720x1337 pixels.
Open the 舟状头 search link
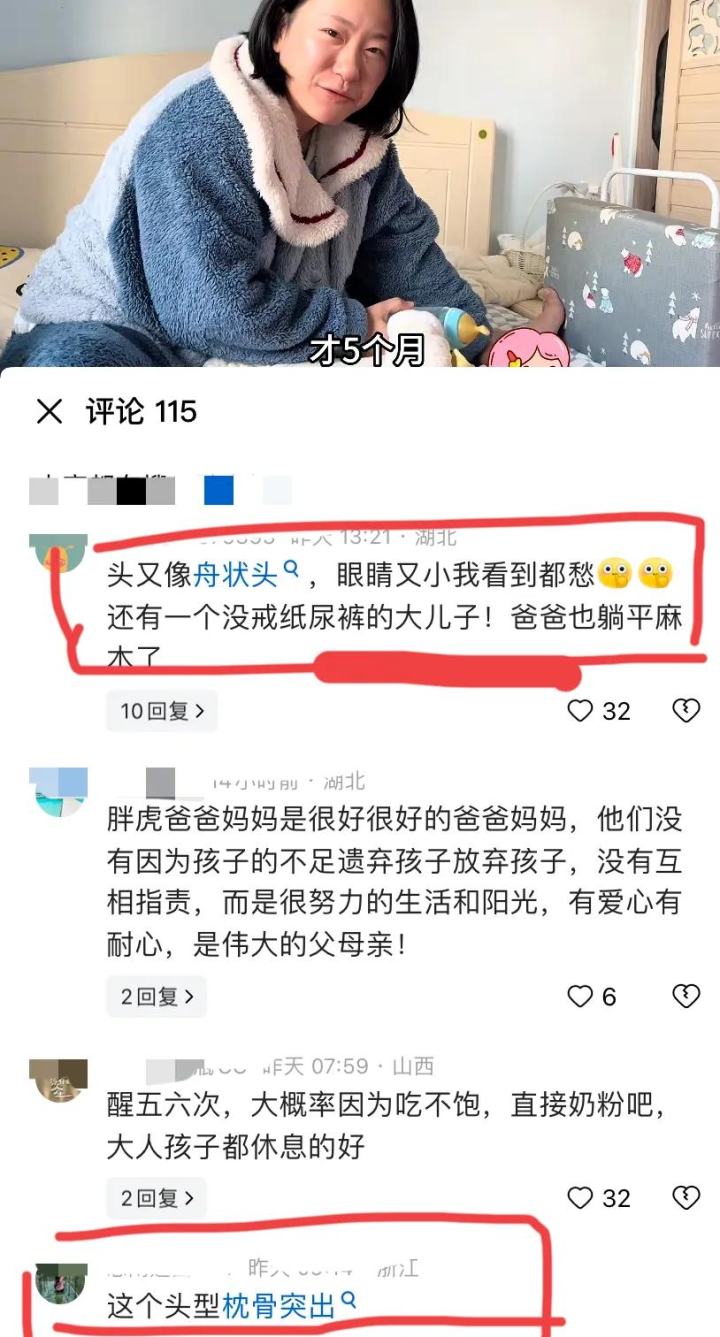click(235, 575)
